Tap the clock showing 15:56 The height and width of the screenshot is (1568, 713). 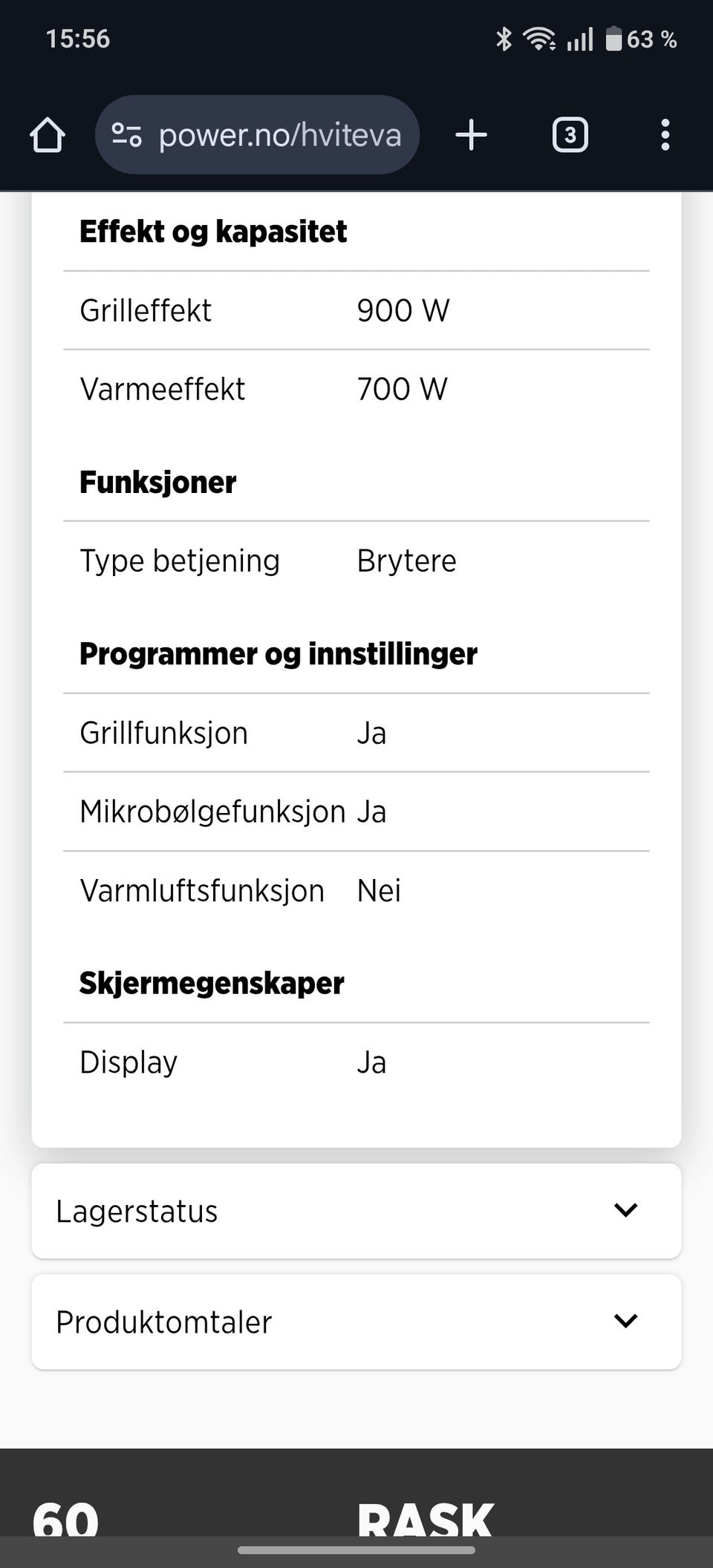coord(78,39)
